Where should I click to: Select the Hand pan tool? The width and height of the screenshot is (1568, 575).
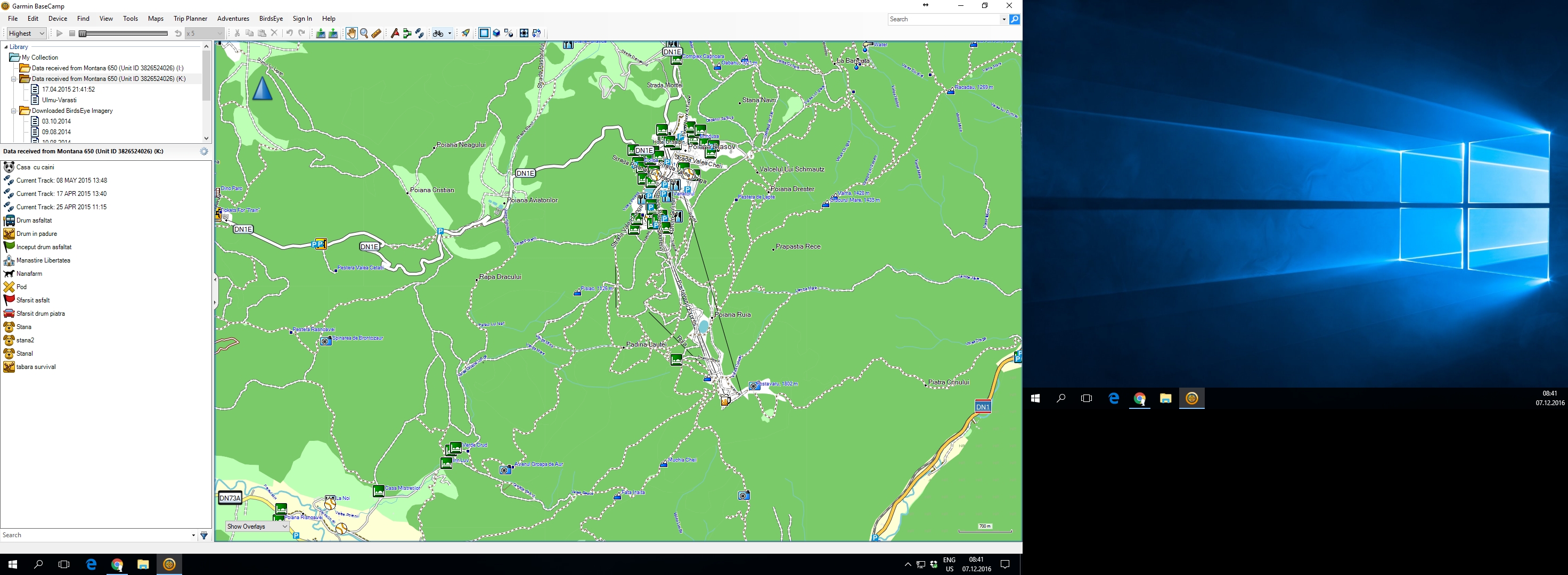pyautogui.click(x=351, y=34)
